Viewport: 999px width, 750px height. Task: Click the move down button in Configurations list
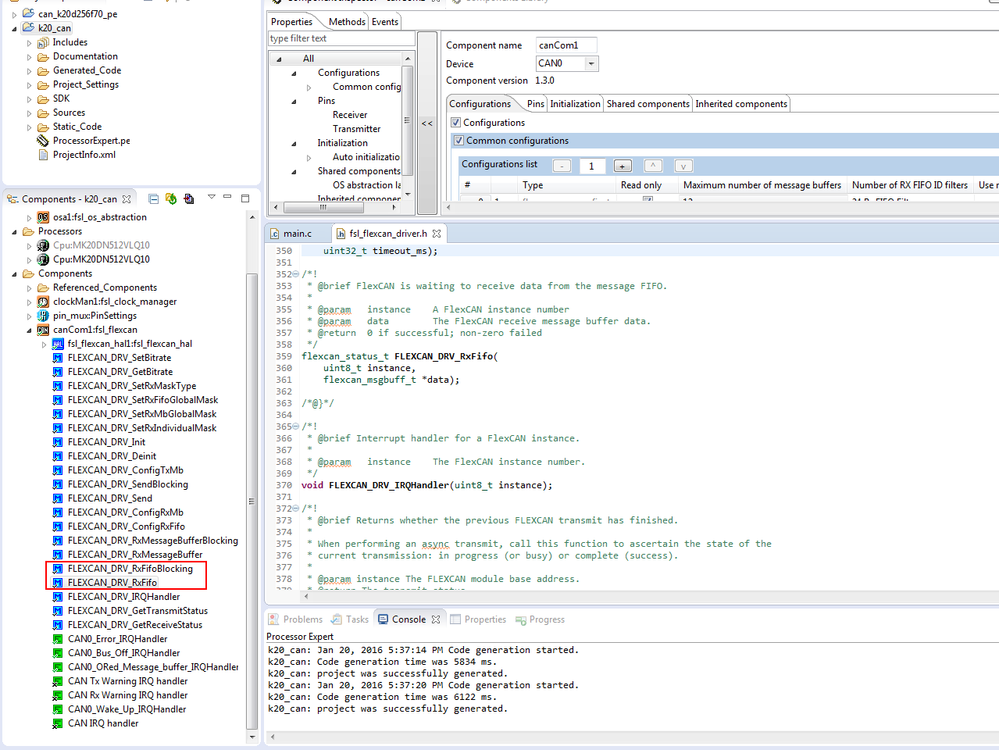click(684, 166)
